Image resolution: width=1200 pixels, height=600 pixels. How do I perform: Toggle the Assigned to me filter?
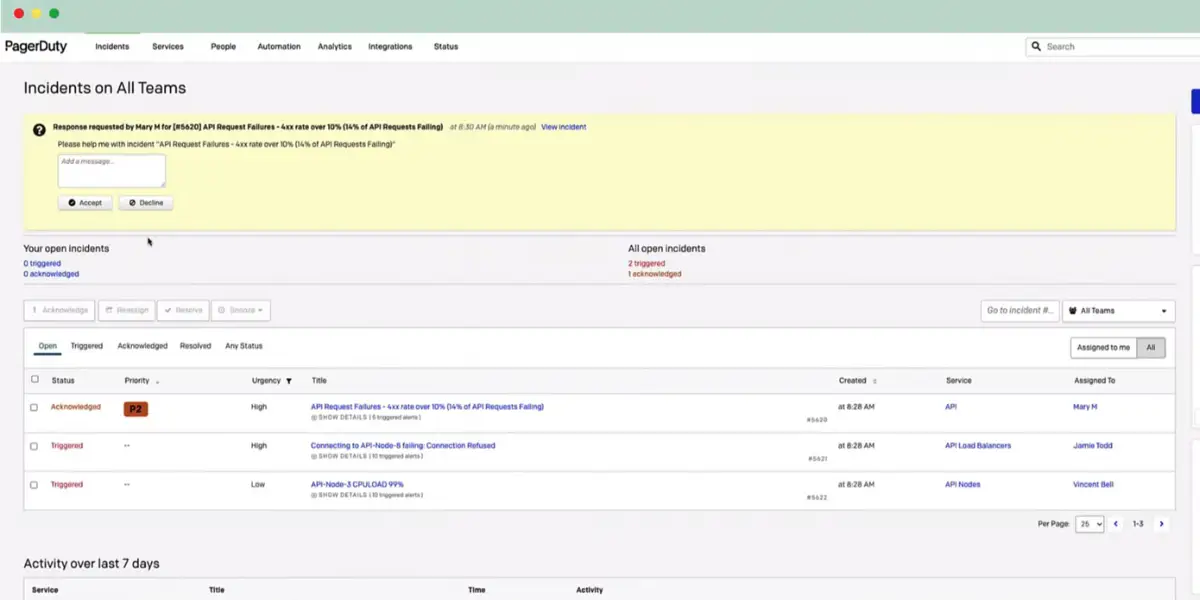click(x=1104, y=347)
